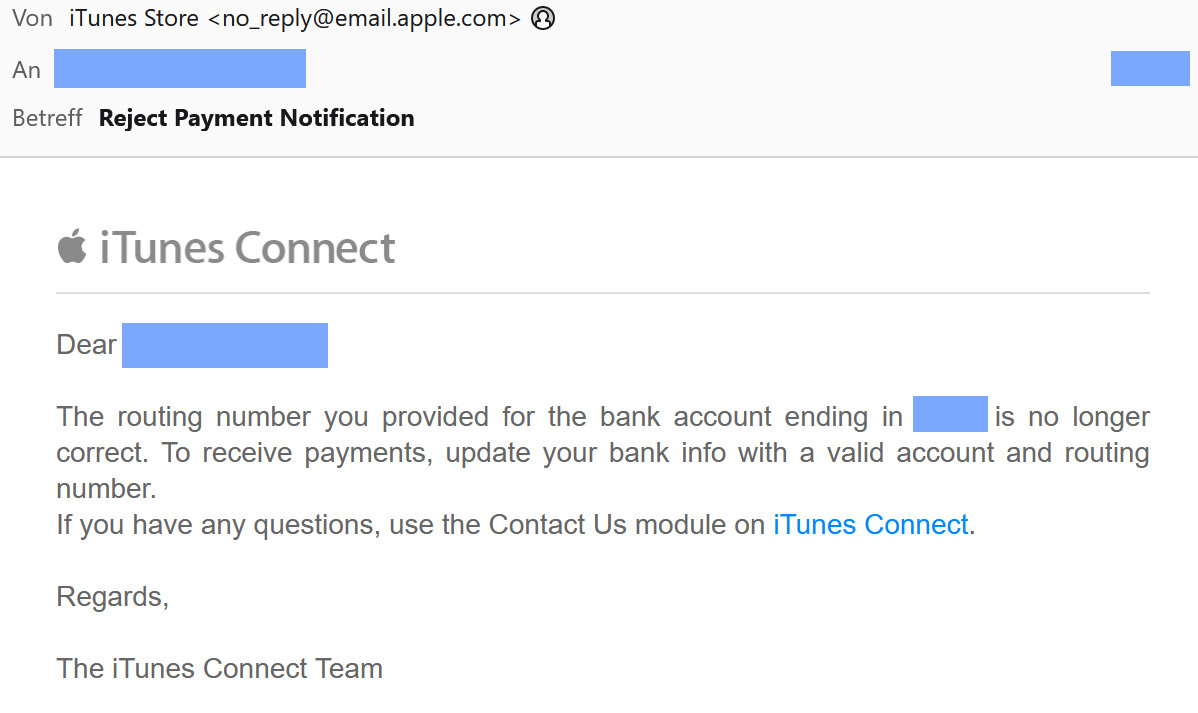Click the Betreff label
Screen dimensions: 1198x713
tap(47, 118)
